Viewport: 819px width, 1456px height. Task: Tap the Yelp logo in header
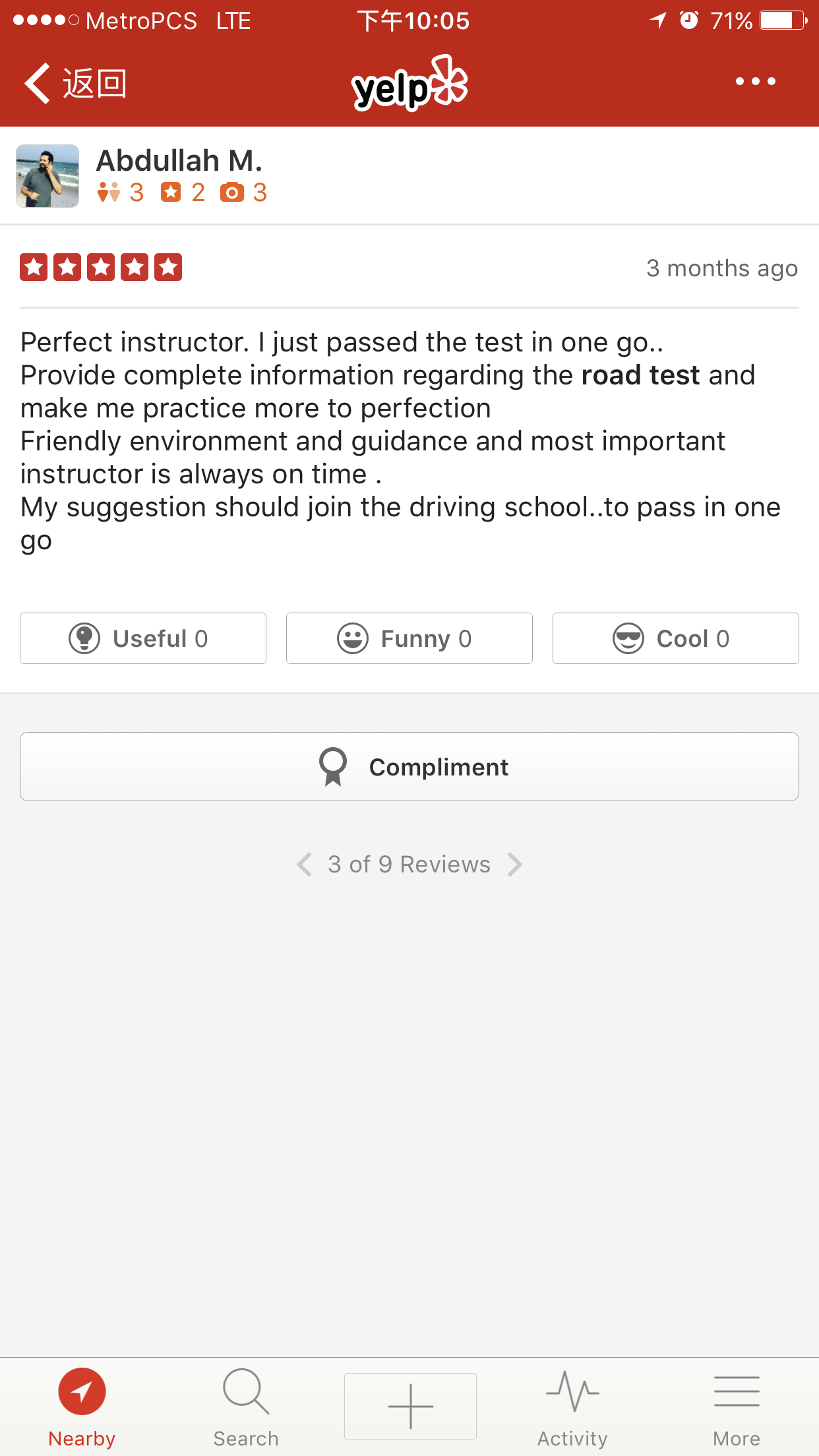(x=409, y=84)
